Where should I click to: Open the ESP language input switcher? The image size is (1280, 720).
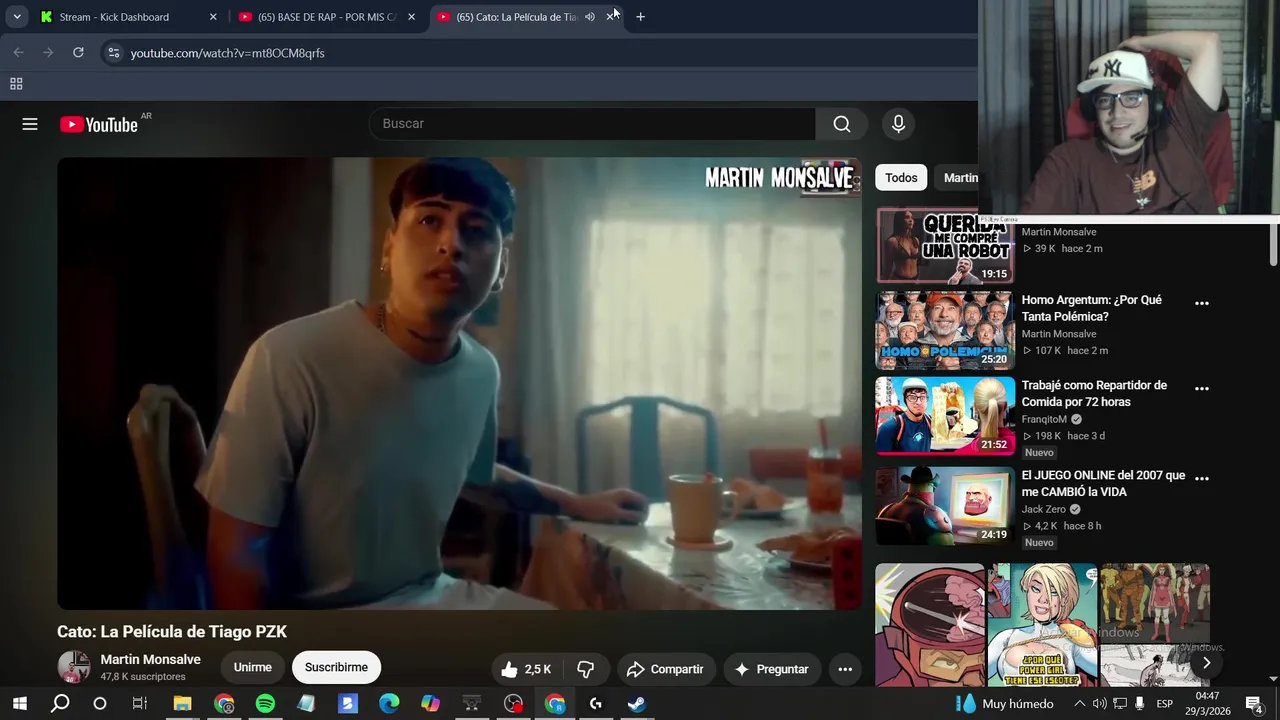(x=1165, y=704)
